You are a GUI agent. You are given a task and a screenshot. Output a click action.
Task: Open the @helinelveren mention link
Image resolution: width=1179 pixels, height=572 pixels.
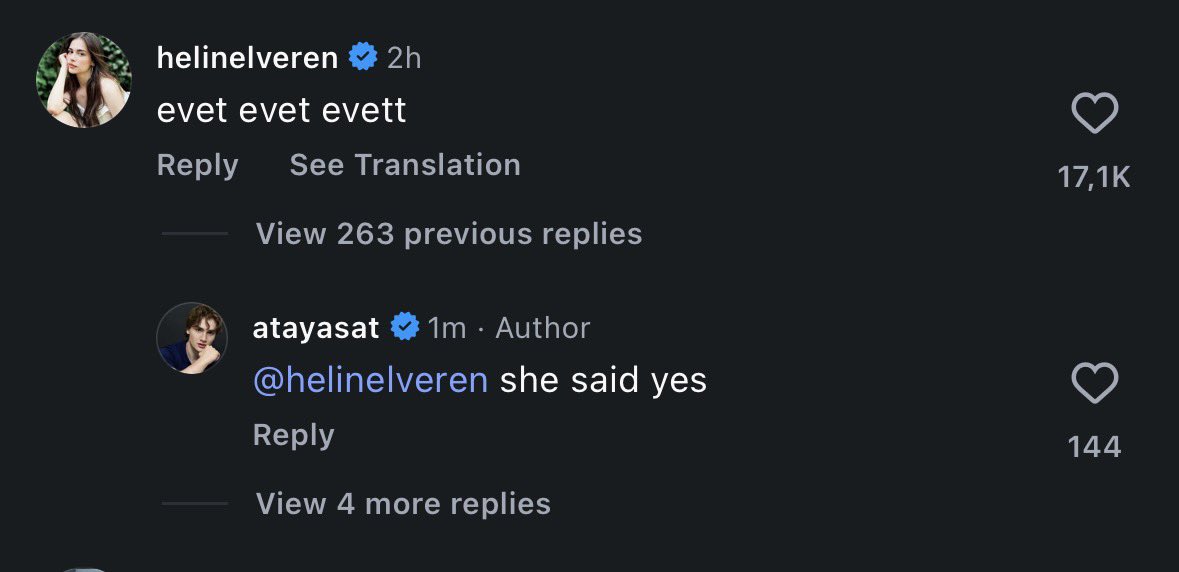click(x=371, y=380)
